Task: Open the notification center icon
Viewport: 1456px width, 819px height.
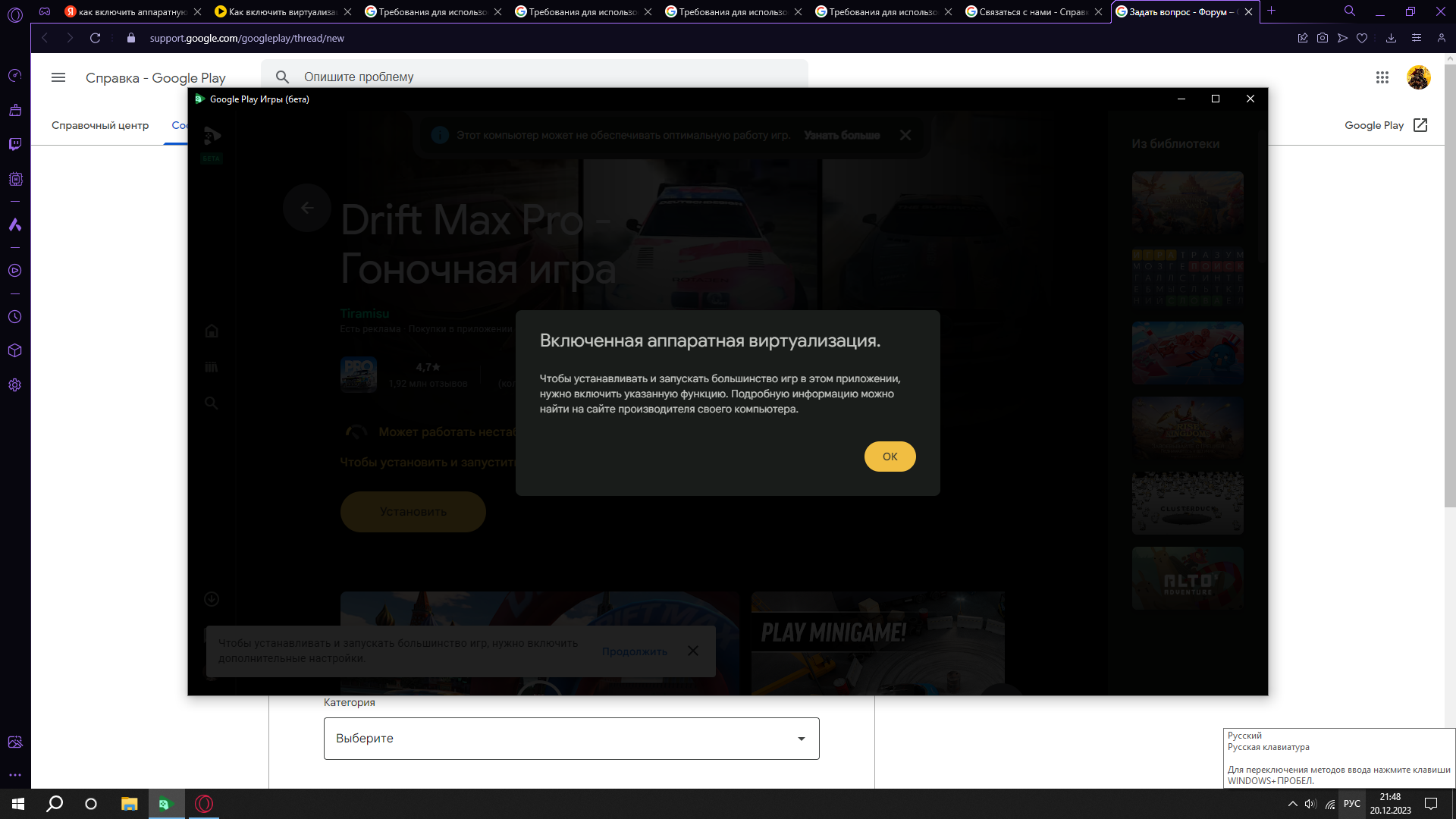Action: (1431, 804)
